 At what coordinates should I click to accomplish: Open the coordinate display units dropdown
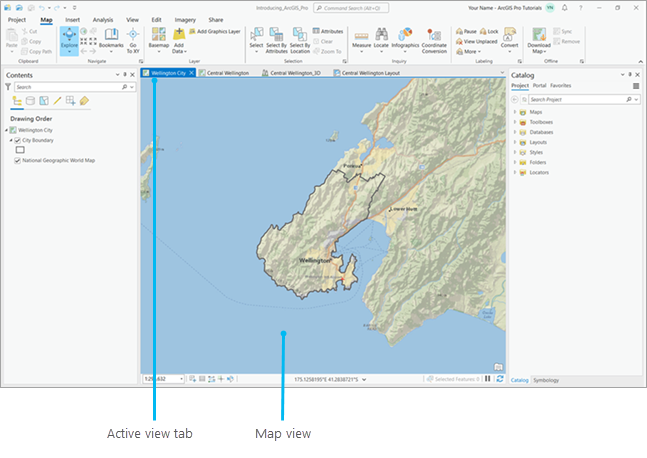[x=364, y=379]
